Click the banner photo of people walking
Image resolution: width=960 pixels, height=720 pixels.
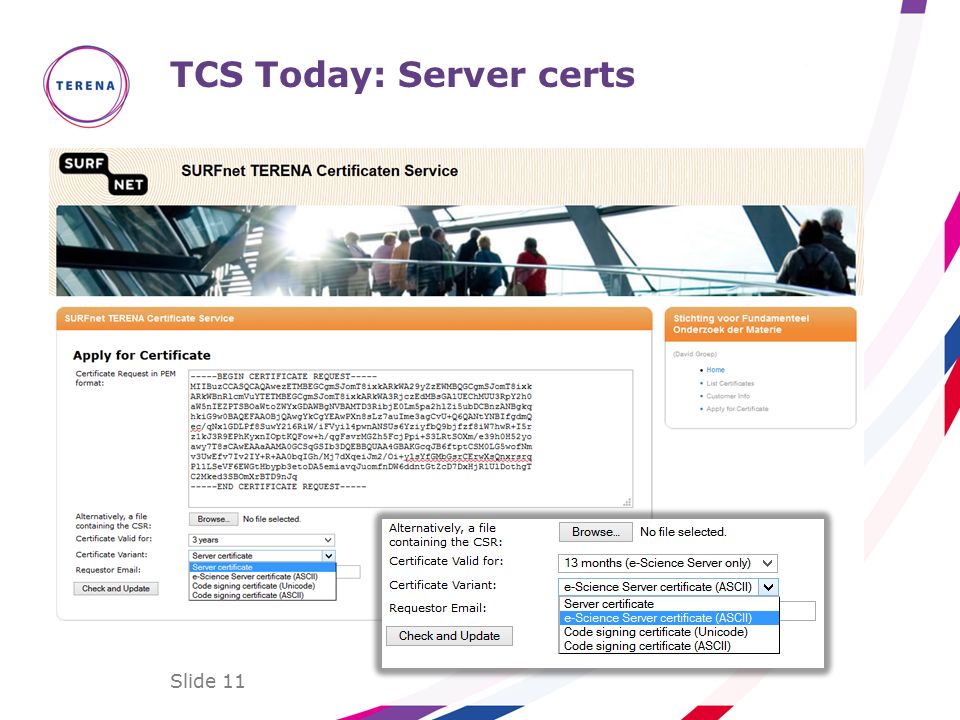(456, 250)
